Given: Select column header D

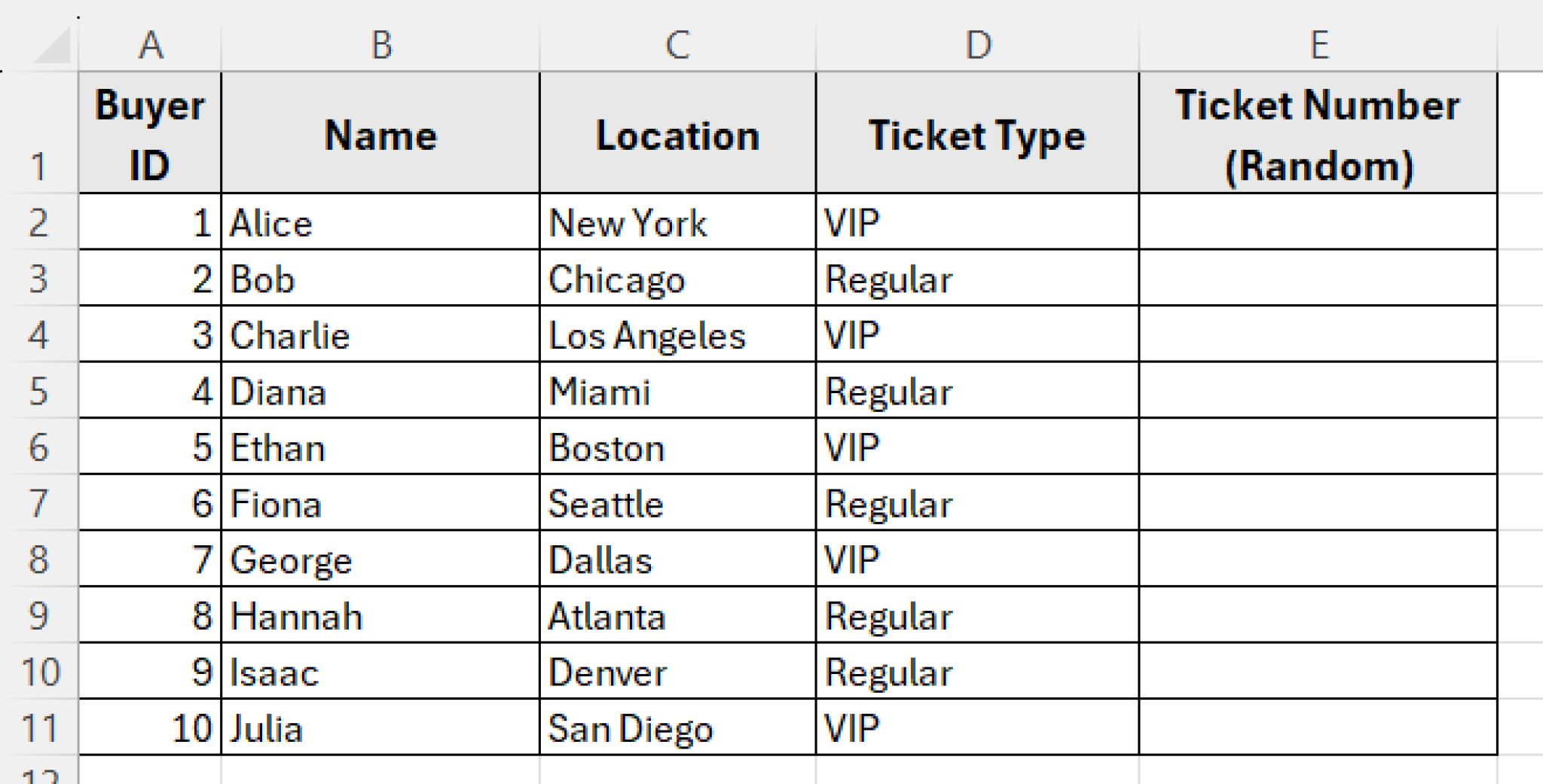Looking at the screenshot, I should click(977, 44).
